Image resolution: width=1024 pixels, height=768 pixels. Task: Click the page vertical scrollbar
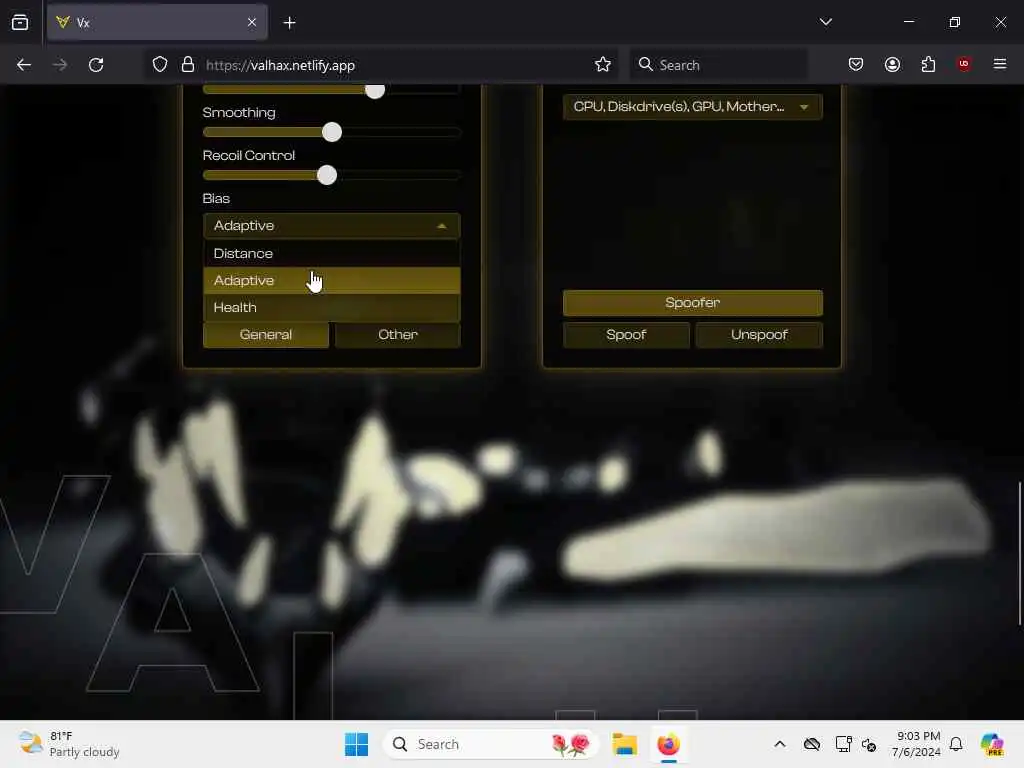[x=1019, y=554]
